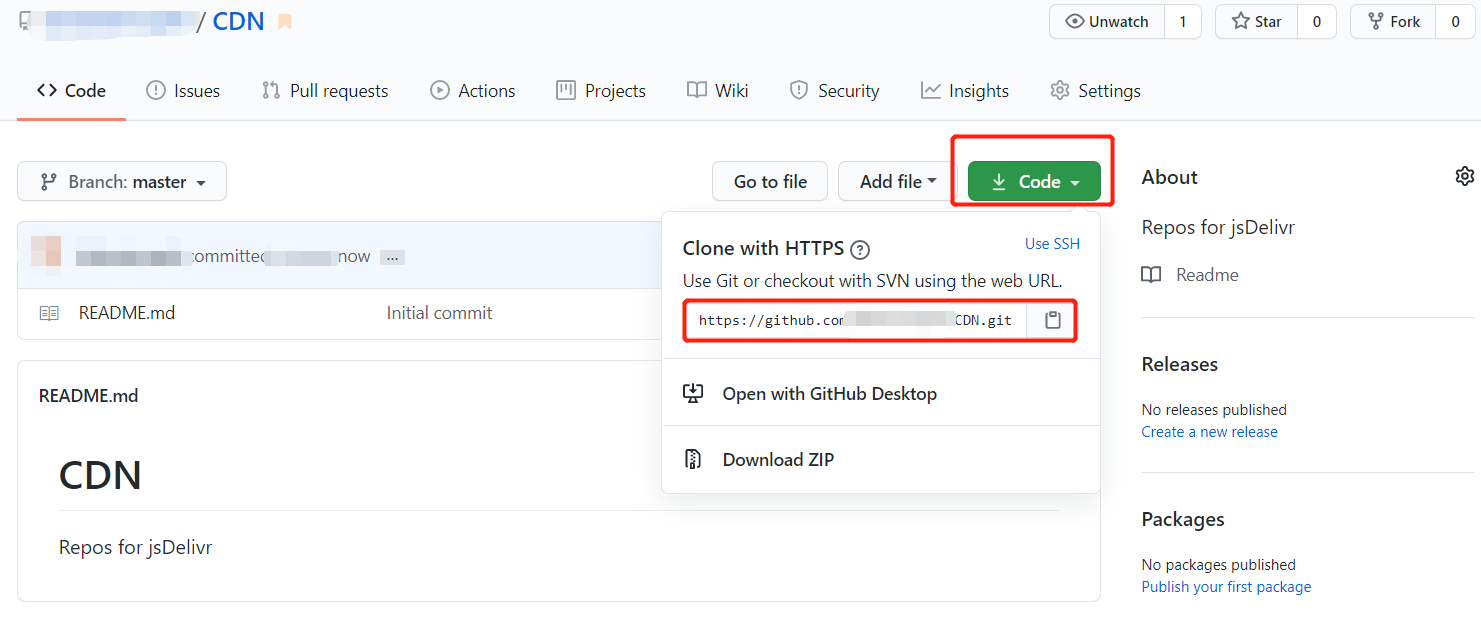View the Security tab
The image size is (1481, 628).
[x=834, y=91]
